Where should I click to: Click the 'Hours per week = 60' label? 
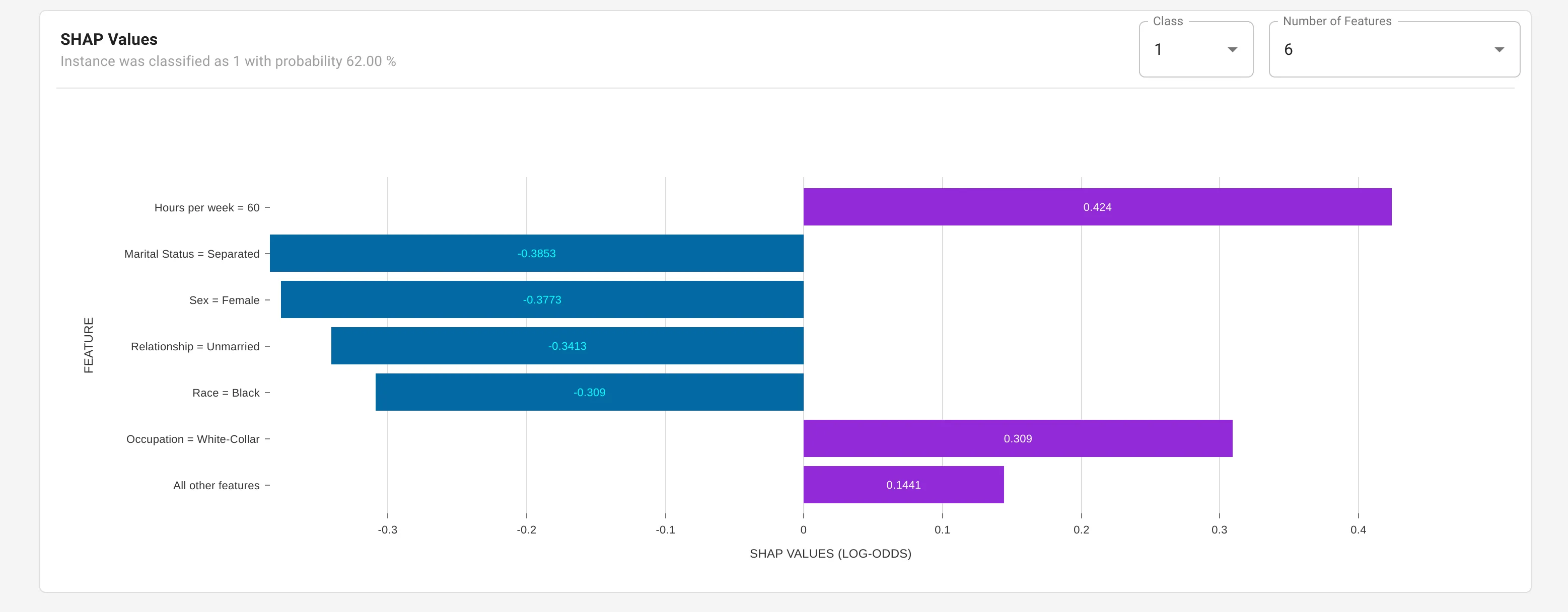[x=207, y=207]
